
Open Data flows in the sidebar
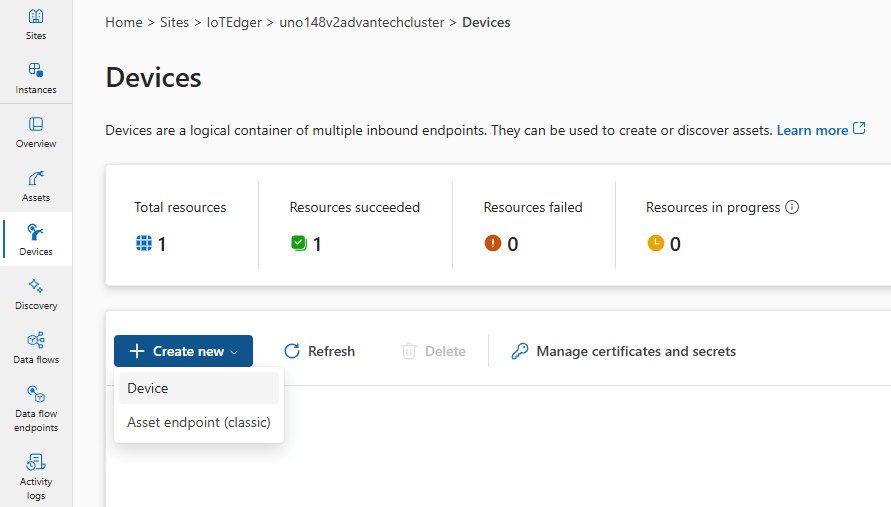[36, 348]
